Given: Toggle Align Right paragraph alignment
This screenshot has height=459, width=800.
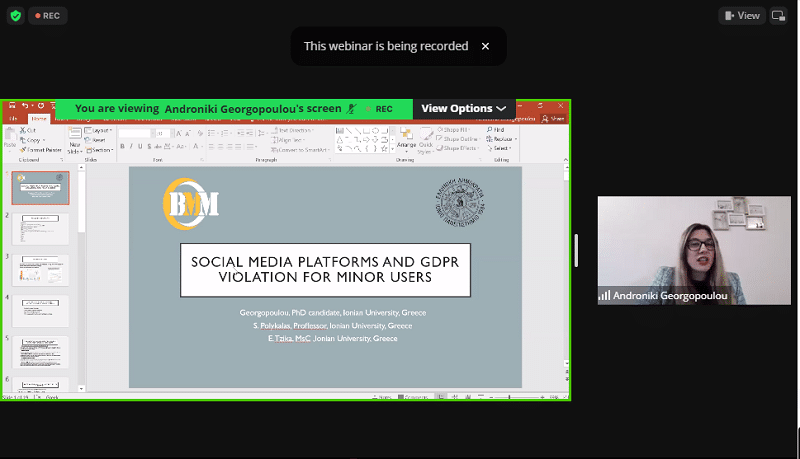Looking at the screenshot, I should pos(230,146).
